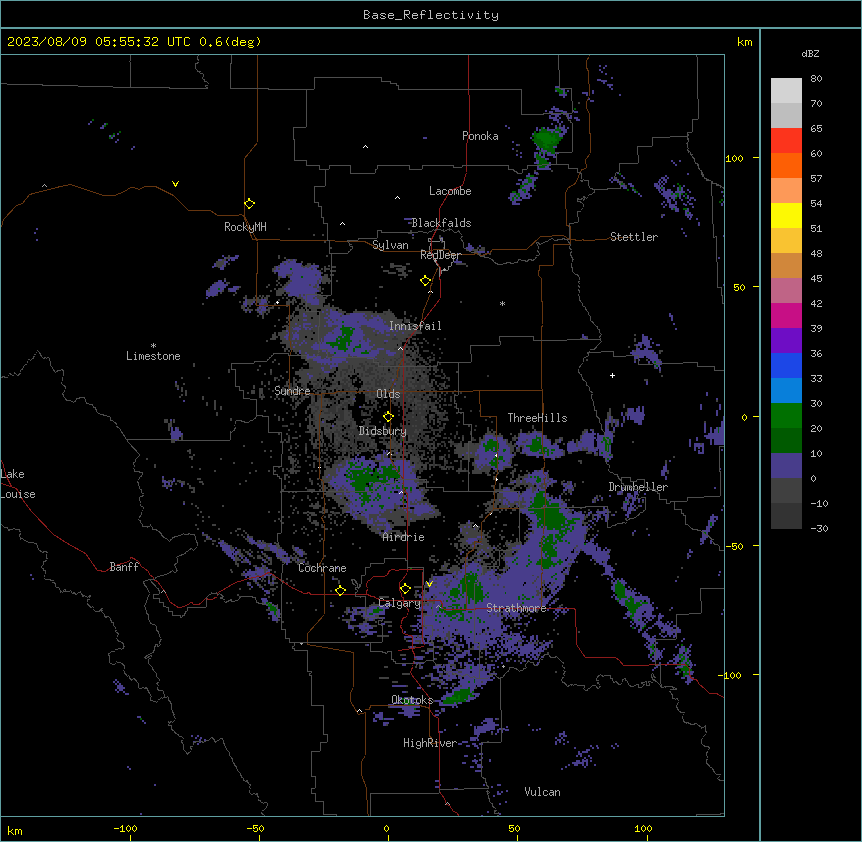Click the Cochrane city label
The height and width of the screenshot is (842, 862).
tap(322, 568)
